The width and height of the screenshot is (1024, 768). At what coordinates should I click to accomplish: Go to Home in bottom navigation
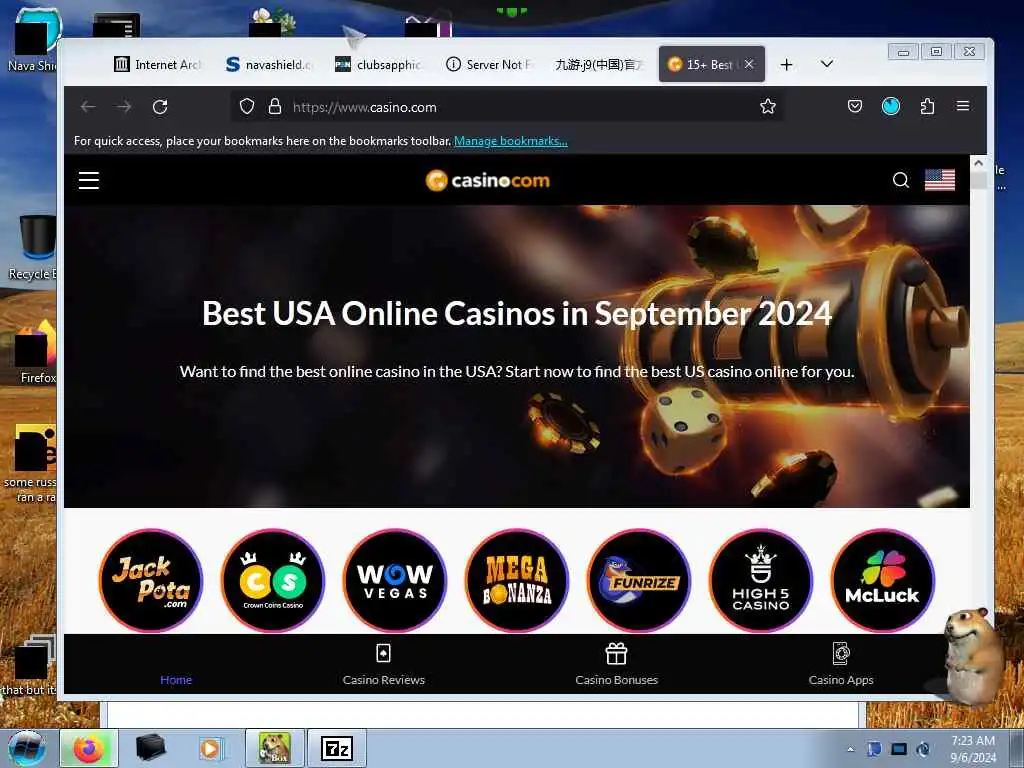[176, 679]
